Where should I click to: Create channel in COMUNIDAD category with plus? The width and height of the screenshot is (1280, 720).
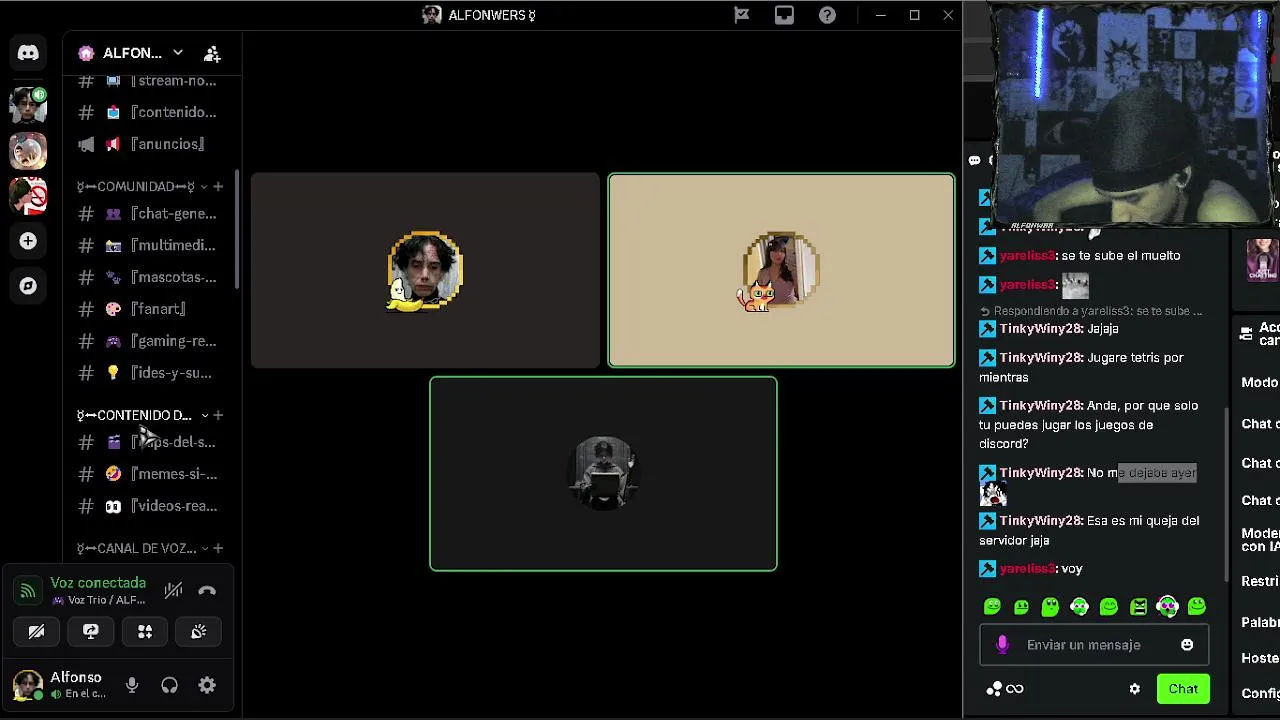[x=218, y=186]
